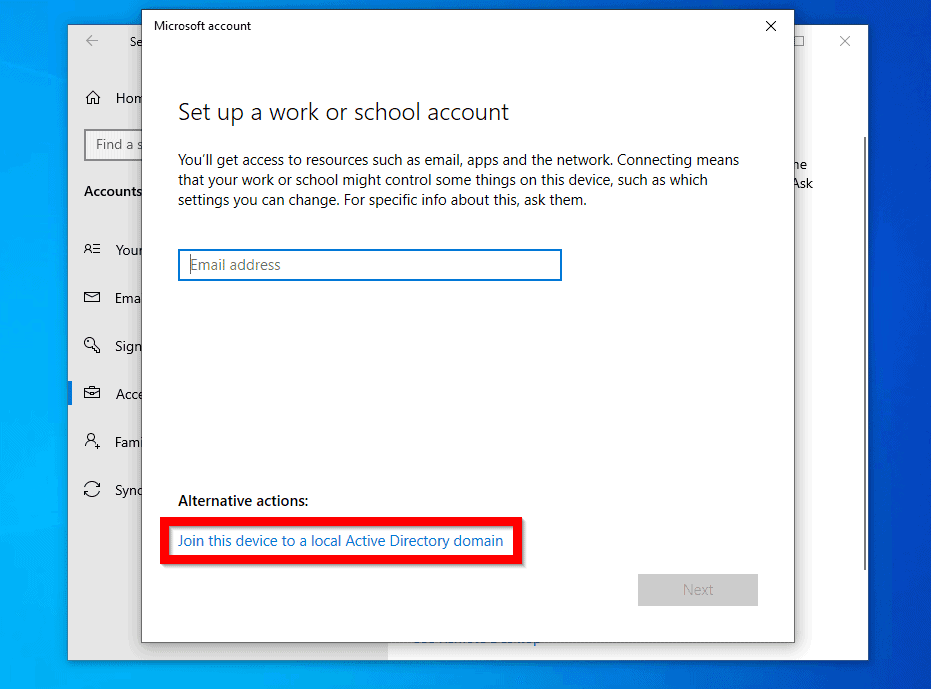The image size is (931, 689).
Task: Dismiss the Microsoft account dialog
Action: 770,26
